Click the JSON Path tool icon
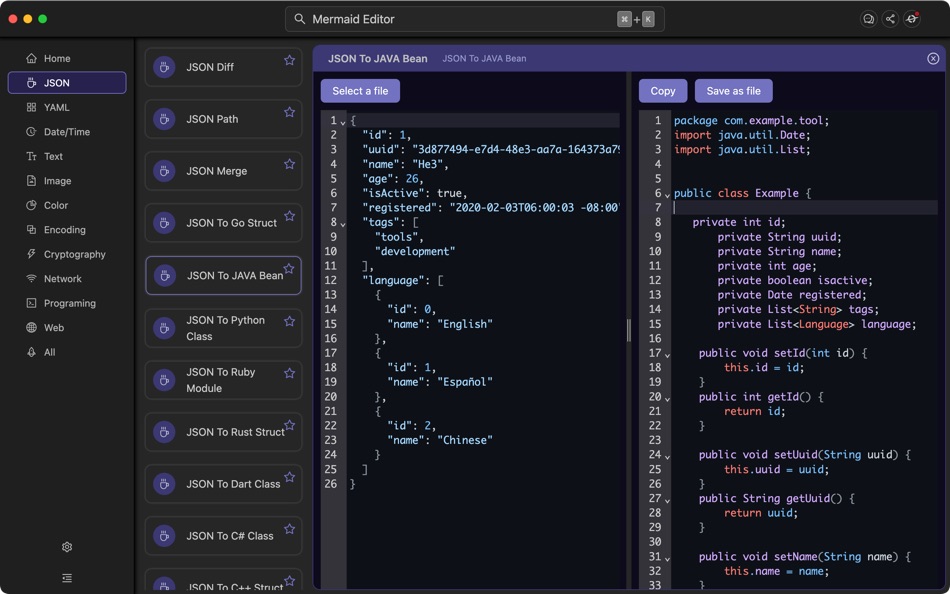 [164, 119]
